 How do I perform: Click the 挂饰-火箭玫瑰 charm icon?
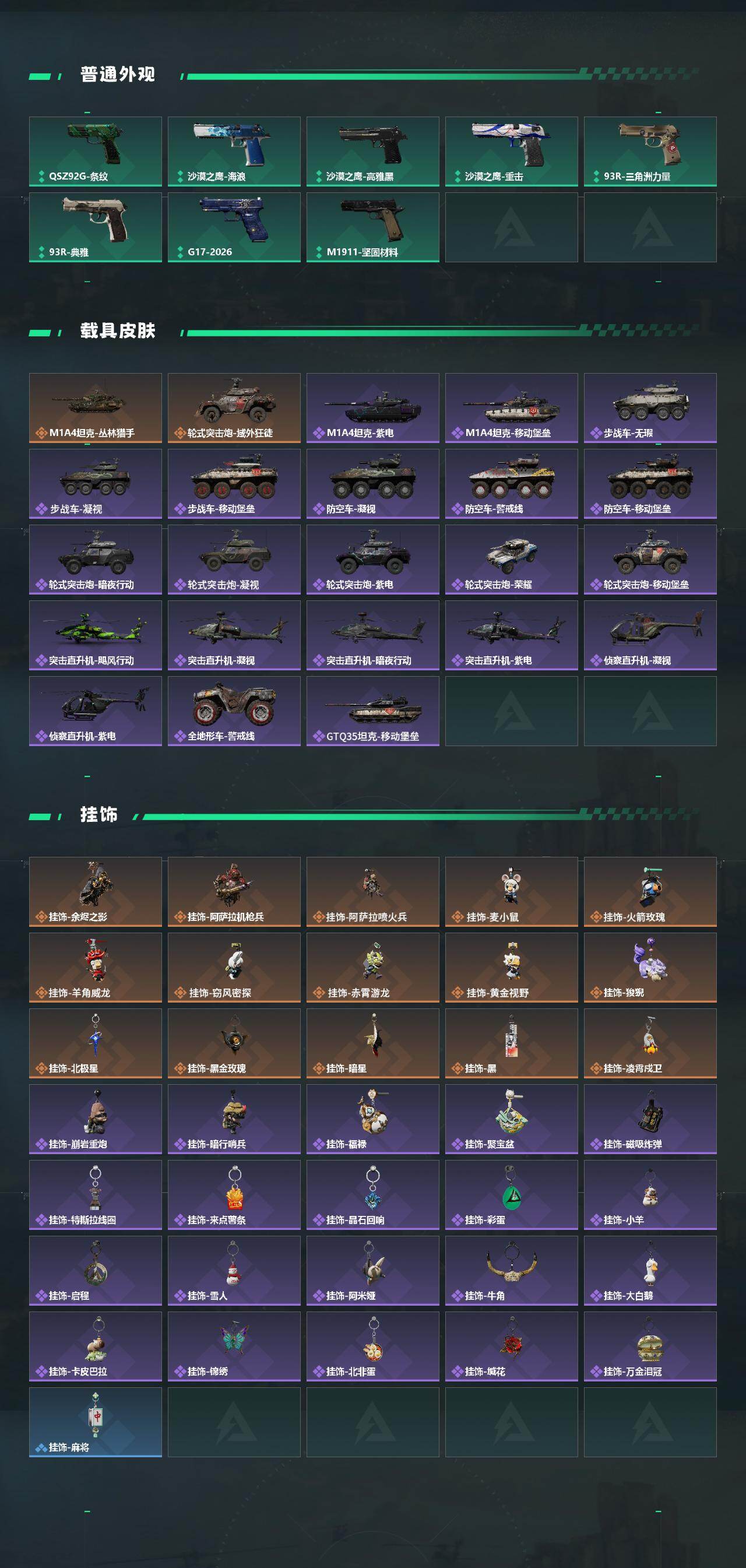click(650, 892)
